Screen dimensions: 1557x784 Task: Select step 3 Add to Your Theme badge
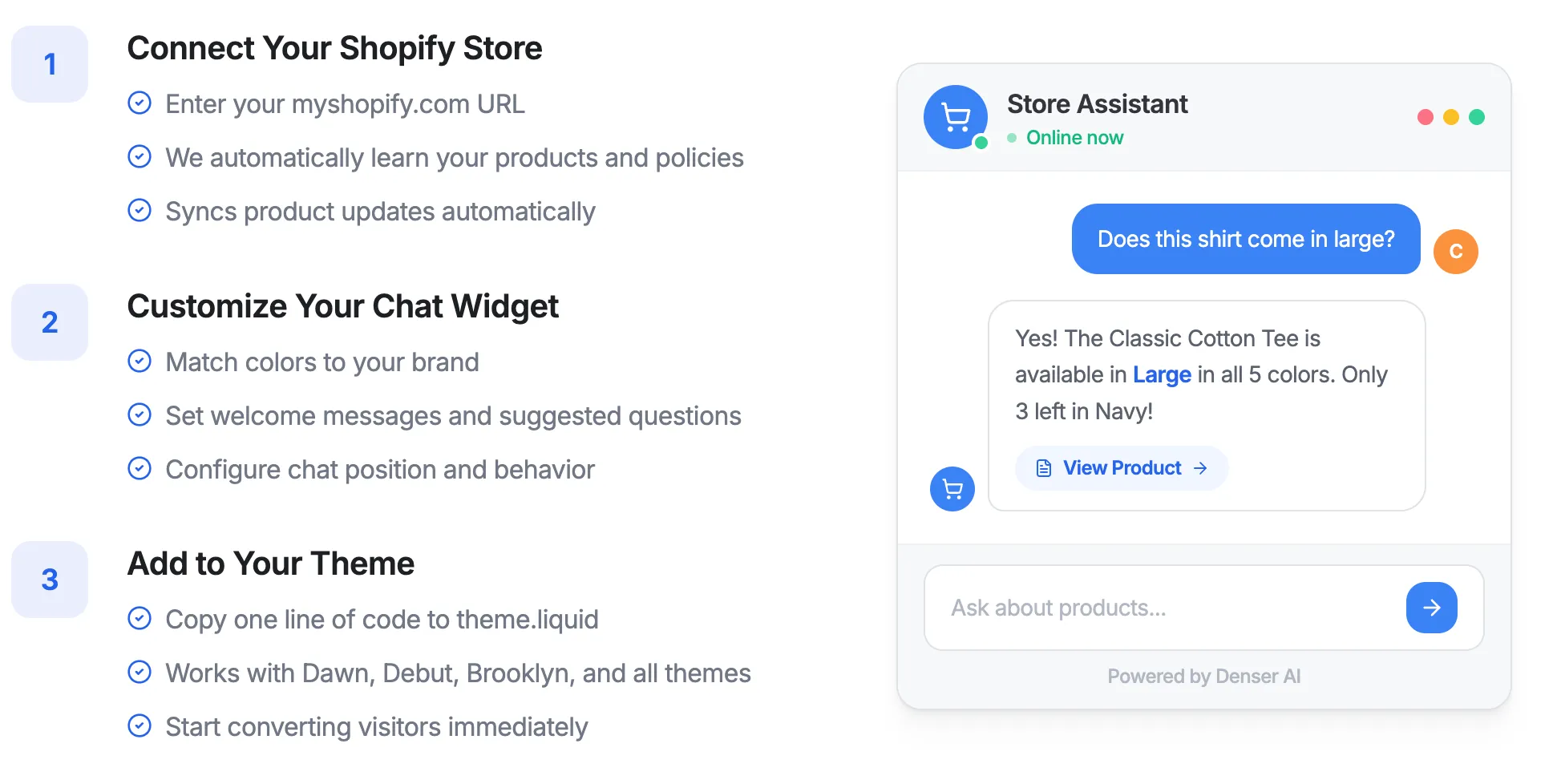point(49,579)
